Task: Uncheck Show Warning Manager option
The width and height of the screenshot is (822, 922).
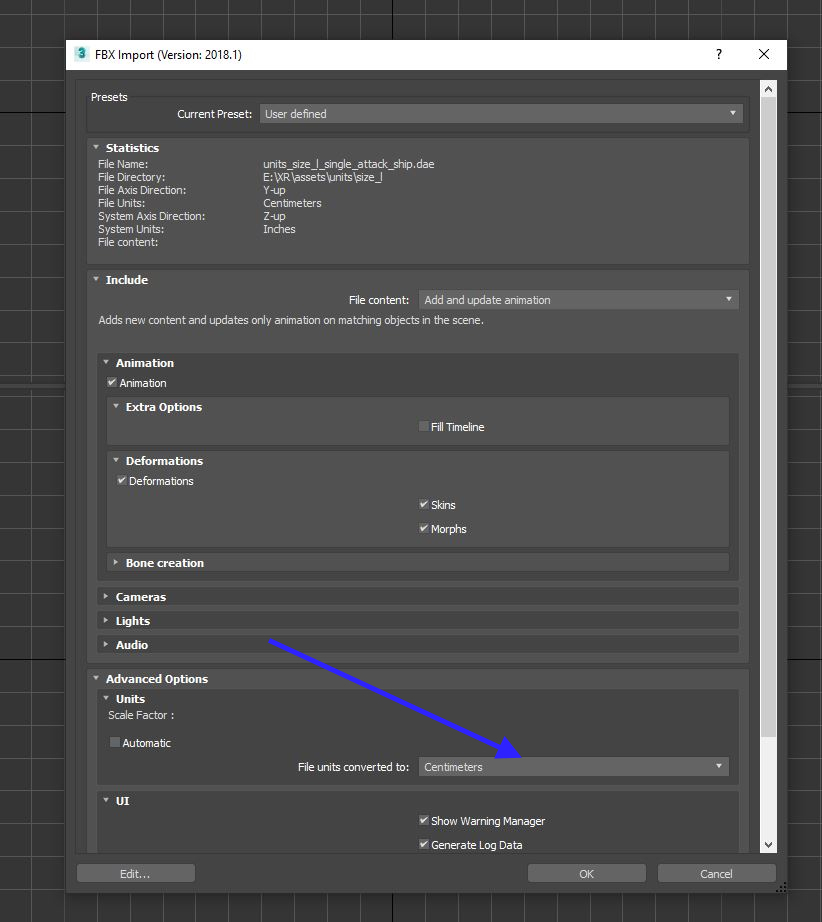Action: tap(424, 821)
